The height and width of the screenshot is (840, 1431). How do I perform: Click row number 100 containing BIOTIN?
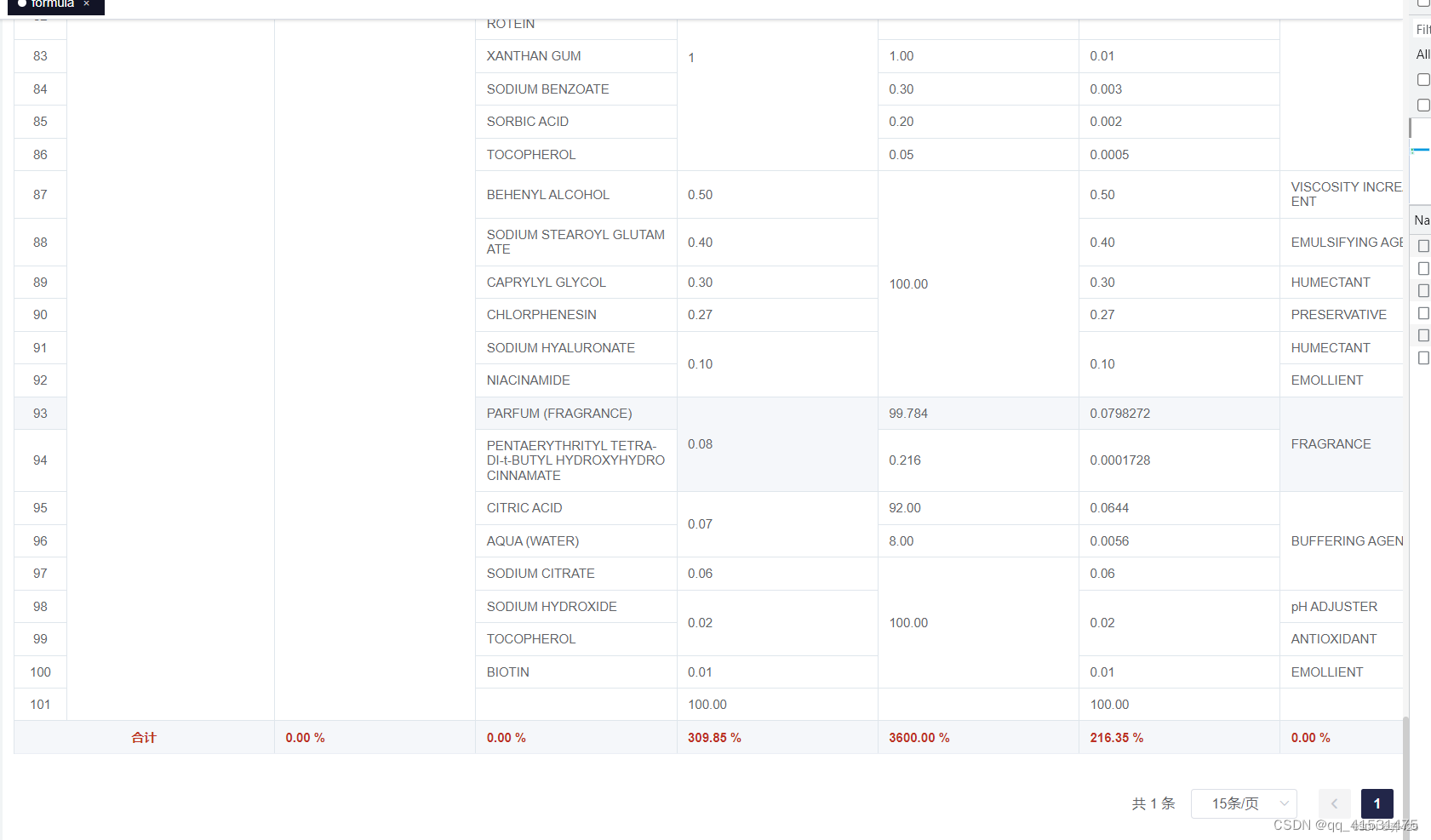(x=40, y=671)
